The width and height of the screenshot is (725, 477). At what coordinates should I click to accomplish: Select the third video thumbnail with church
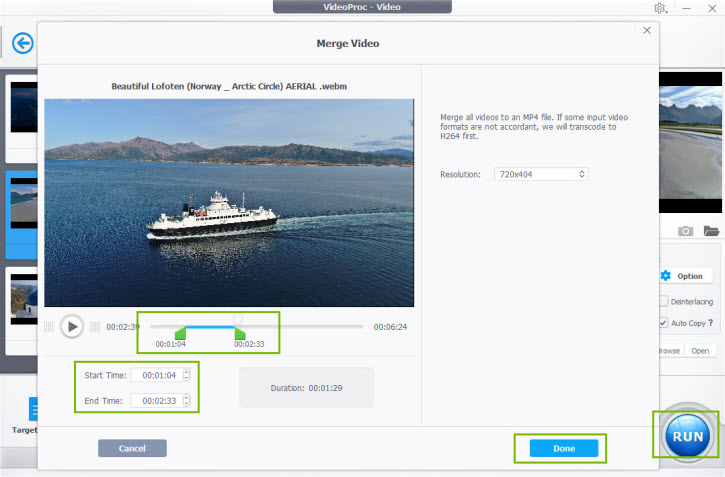coord(24,299)
